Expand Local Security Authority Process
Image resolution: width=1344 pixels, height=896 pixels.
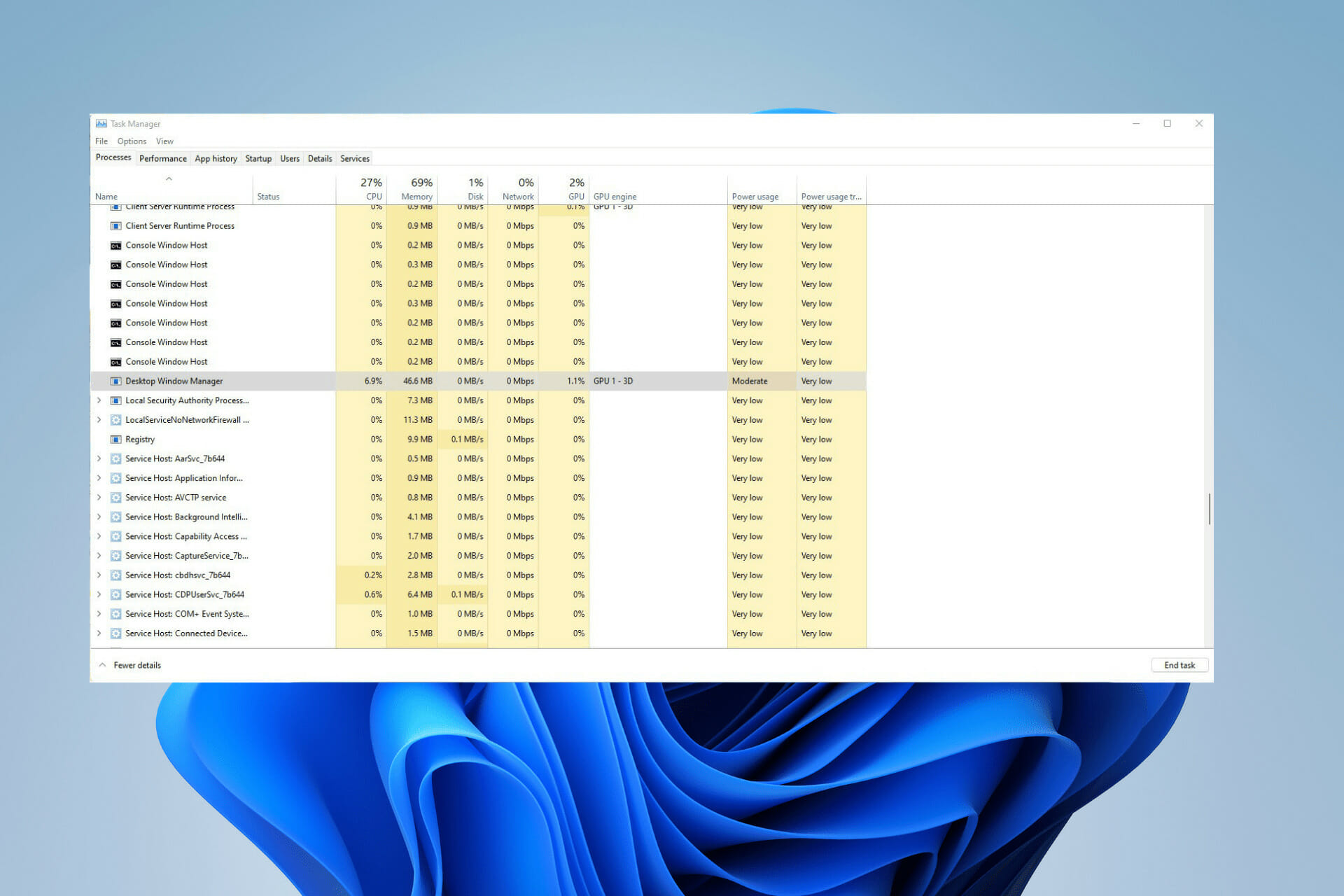pos(99,400)
